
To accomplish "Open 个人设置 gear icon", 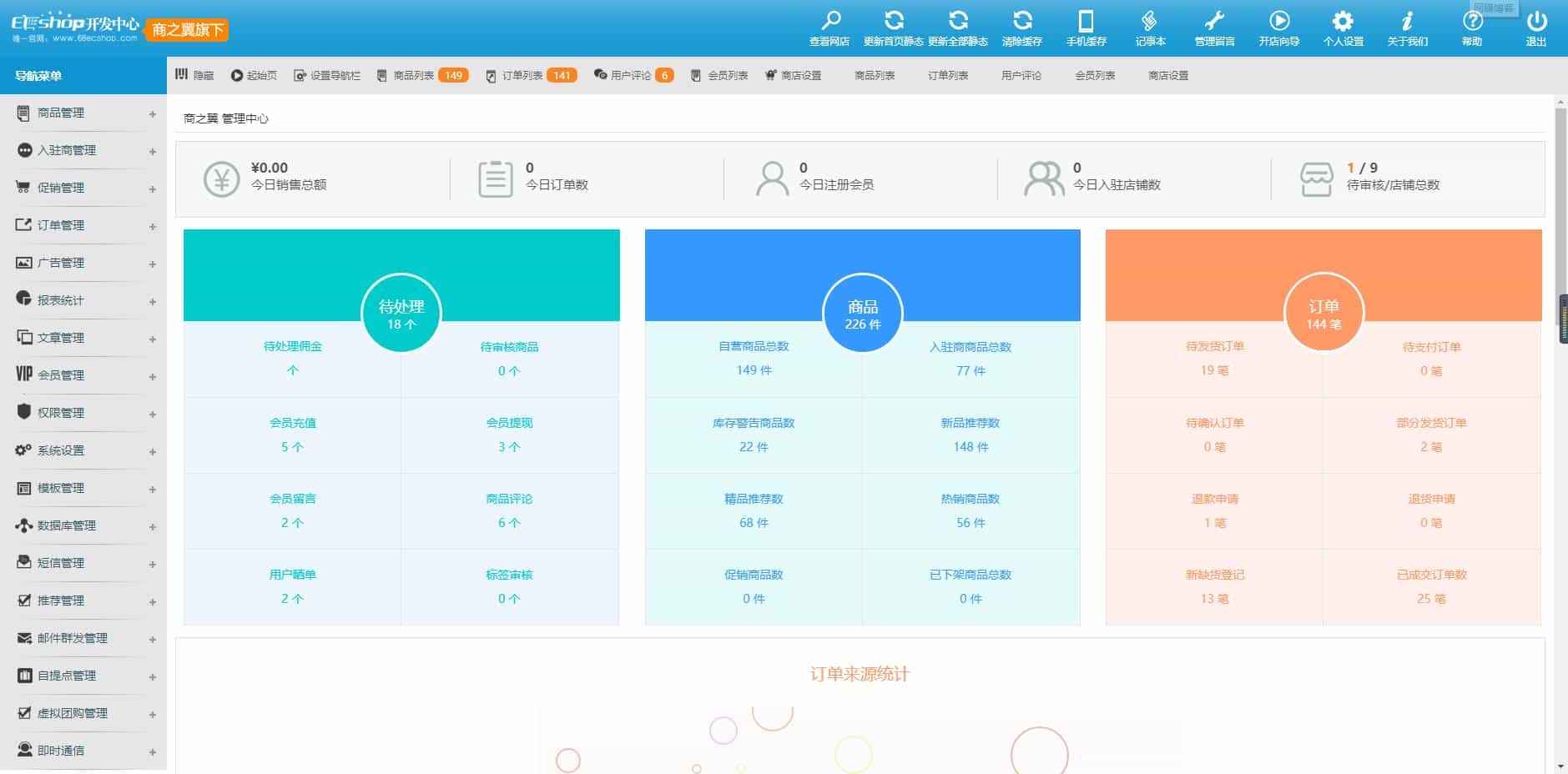I will (1343, 22).
